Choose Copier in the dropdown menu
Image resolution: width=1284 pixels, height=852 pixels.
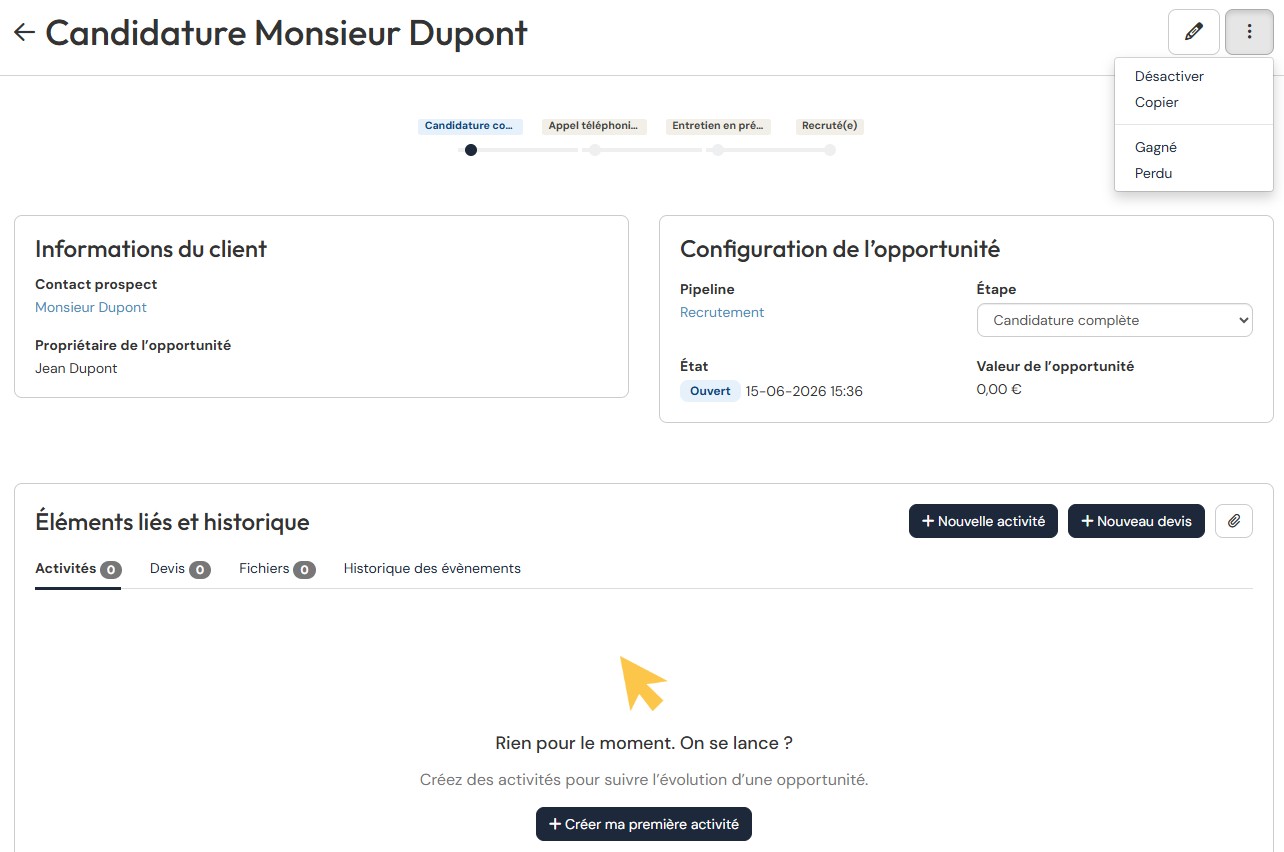pos(1156,102)
